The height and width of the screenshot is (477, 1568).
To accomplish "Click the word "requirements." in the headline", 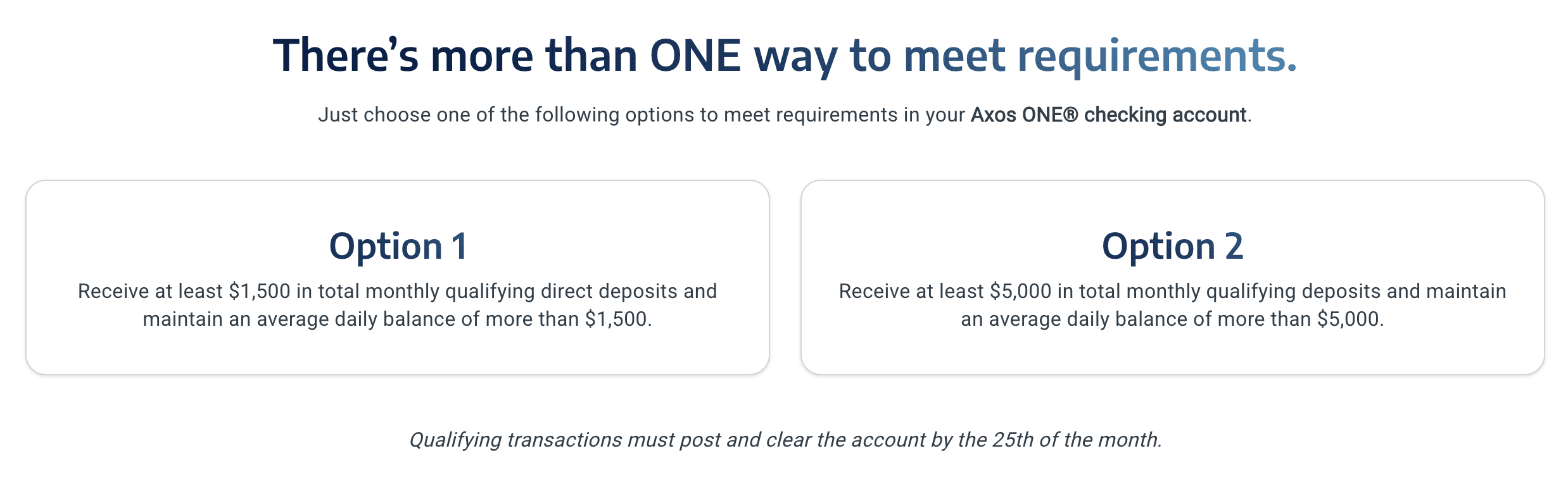I will click(1156, 56).
